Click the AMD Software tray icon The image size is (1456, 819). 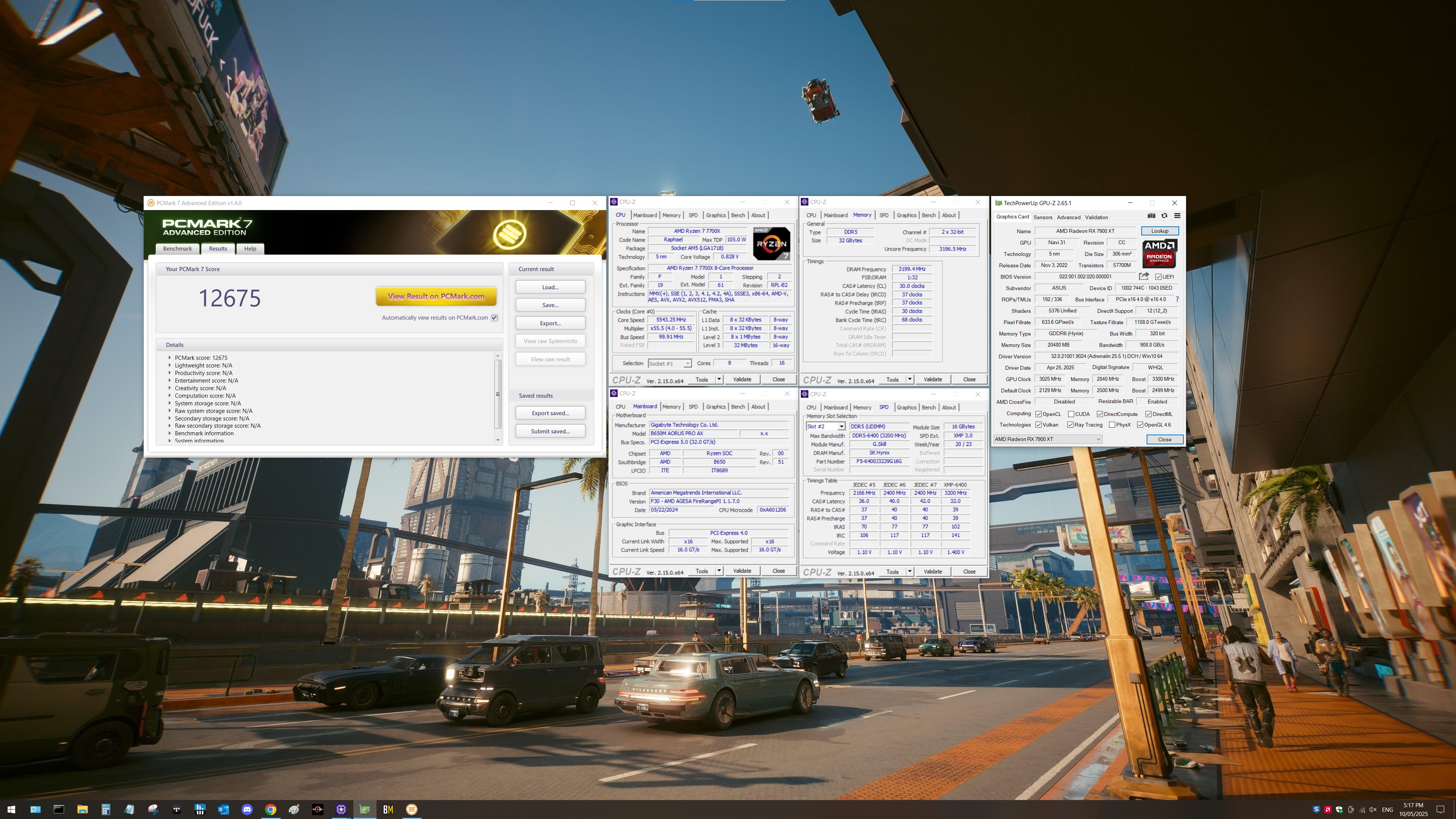[1328, 810]
